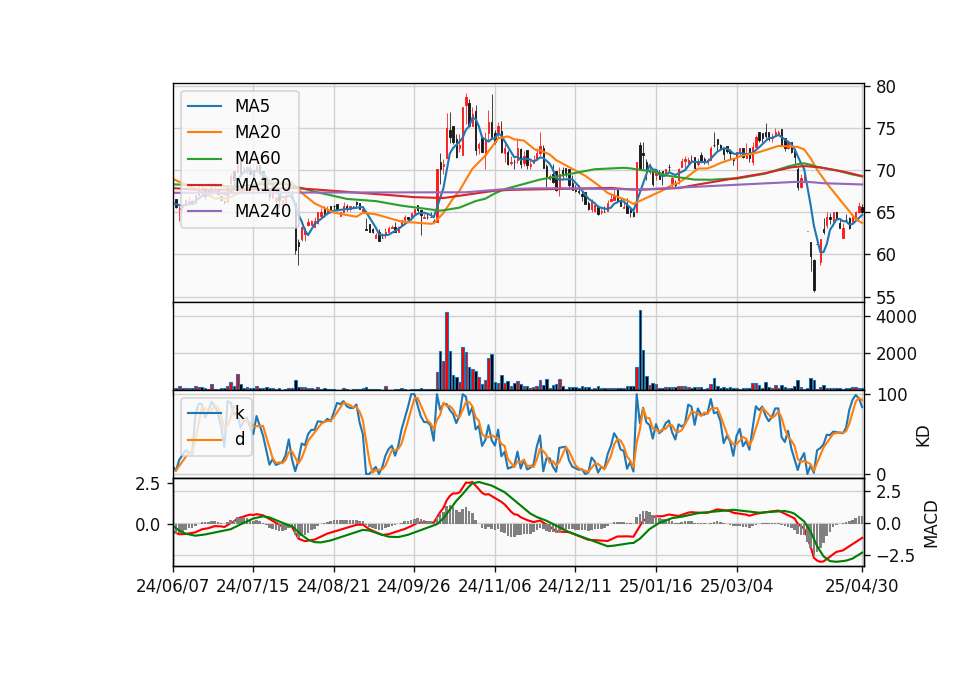960x690 pixels.
Task: Click the MA240 legend label
Action: (263, 211)
